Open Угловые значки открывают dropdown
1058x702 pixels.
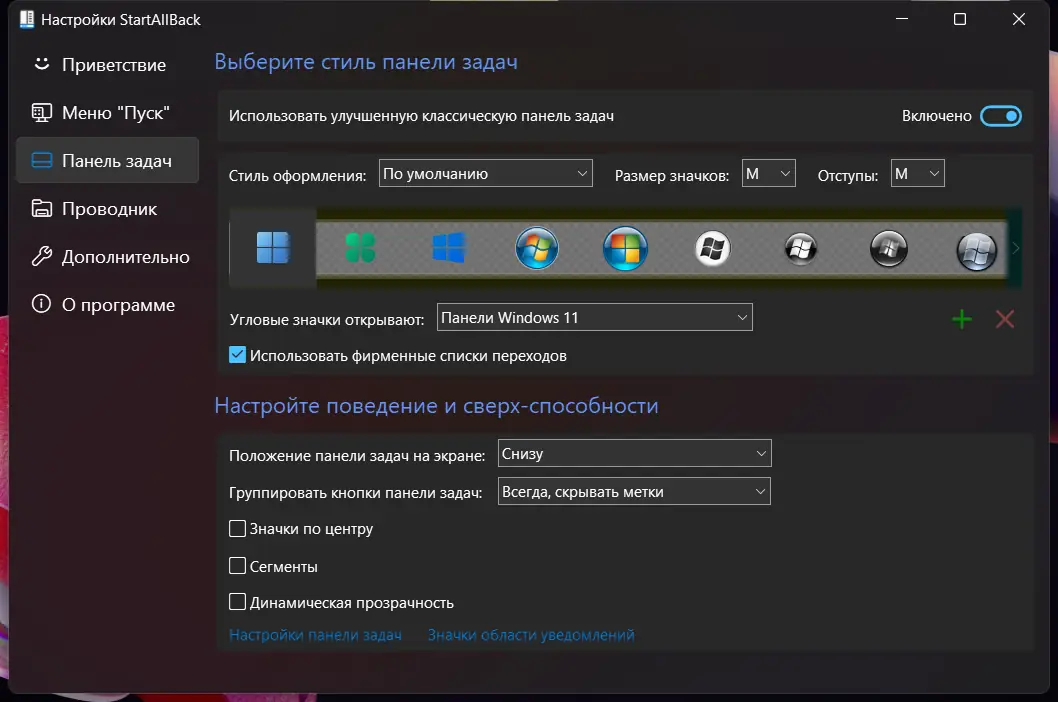(594, 317)
